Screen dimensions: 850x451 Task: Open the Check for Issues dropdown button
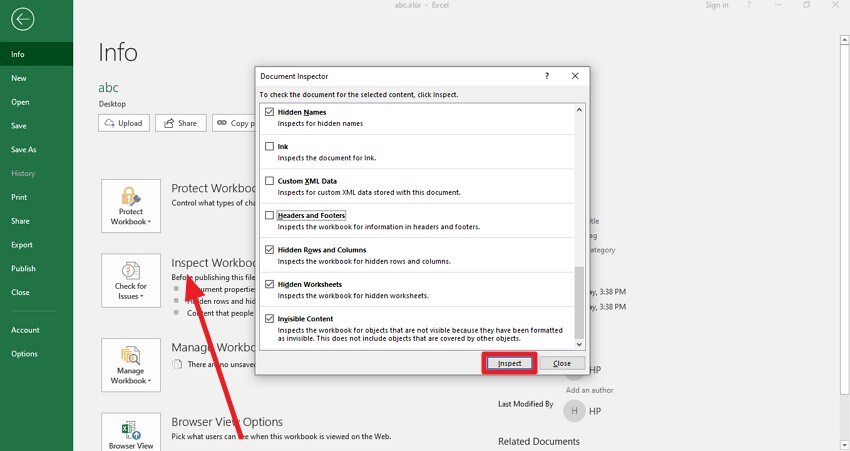pyautogui.click(x=131, y=280)
